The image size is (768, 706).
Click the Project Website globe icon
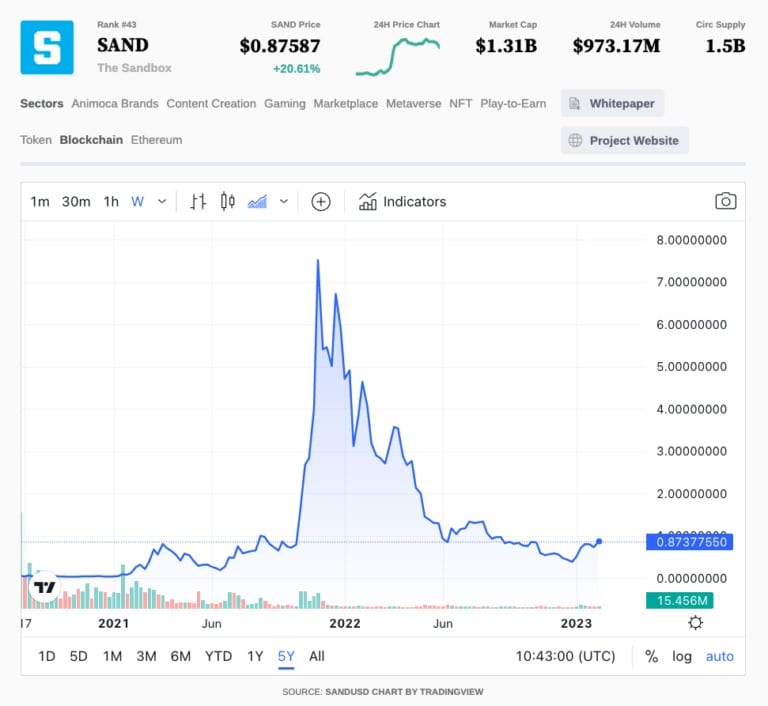coord(575,140)
